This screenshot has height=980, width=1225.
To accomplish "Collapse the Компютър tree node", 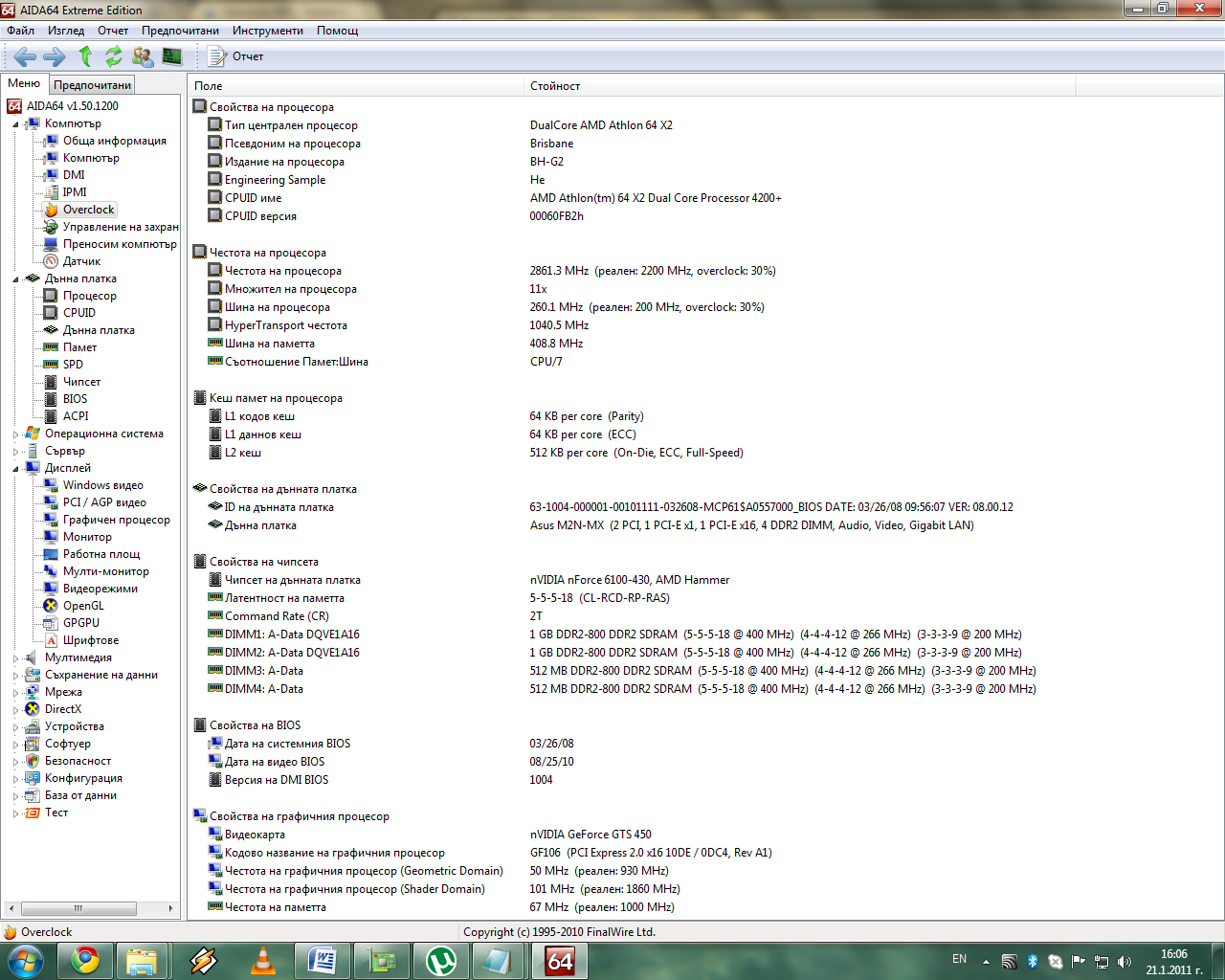I will tap(15, 124).
